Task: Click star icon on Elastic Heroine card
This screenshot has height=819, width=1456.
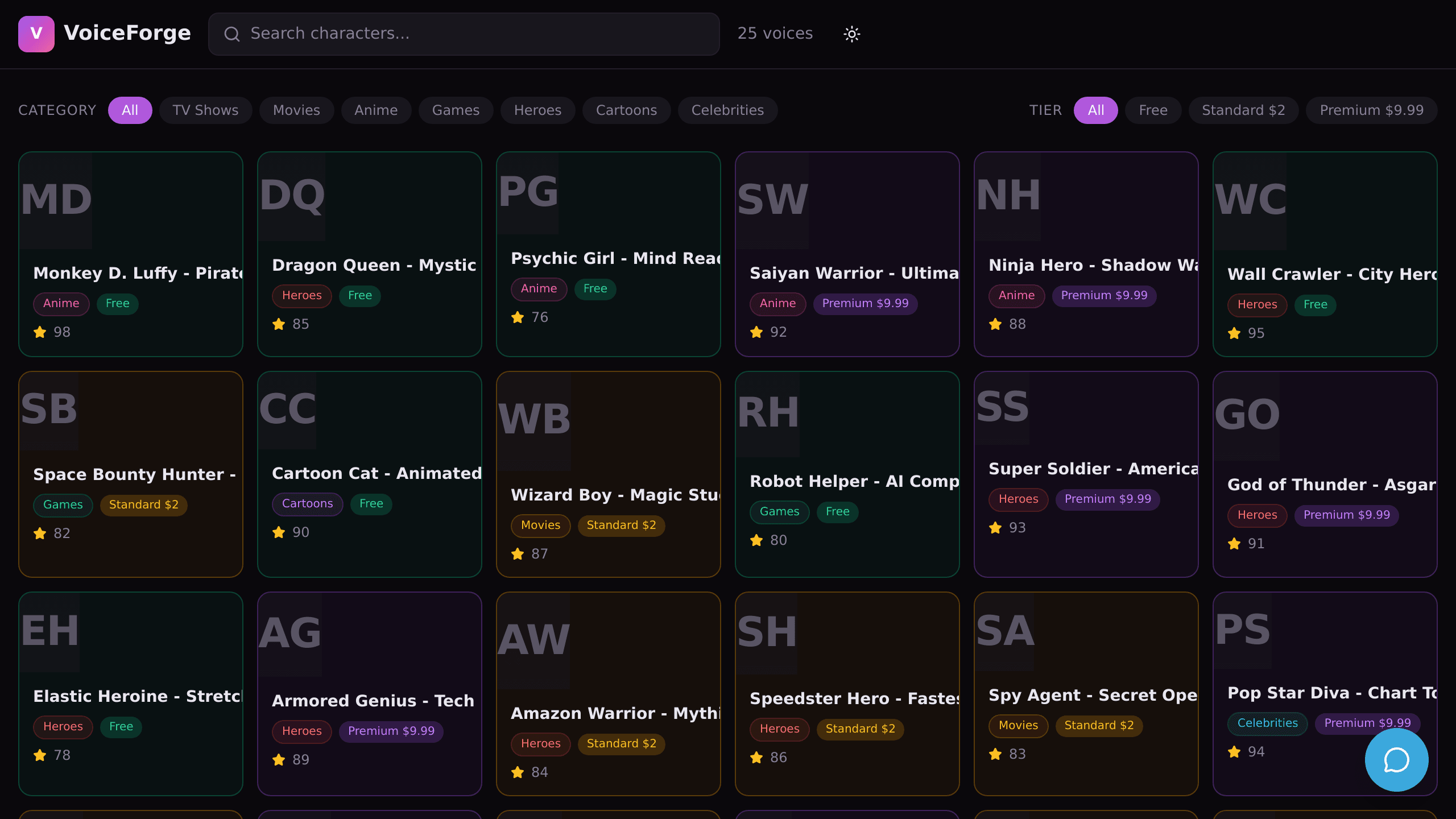Action: click(x=40, y=755)
